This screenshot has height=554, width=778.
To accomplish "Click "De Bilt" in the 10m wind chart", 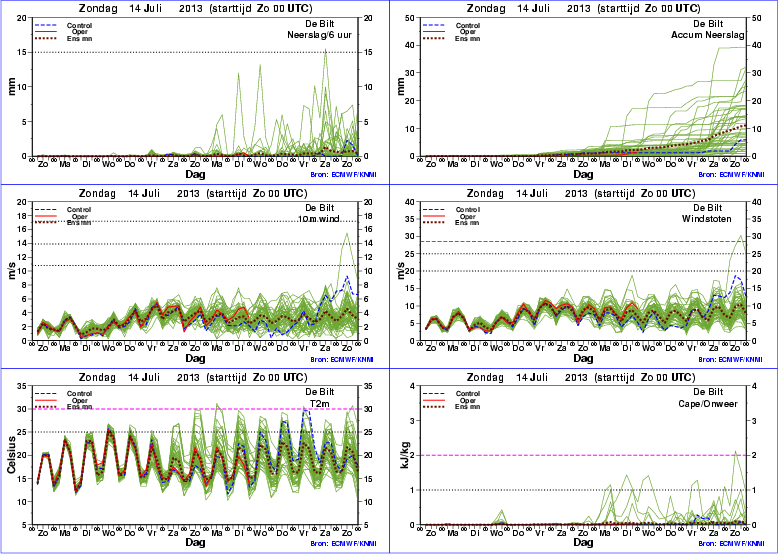I will 320,208.
